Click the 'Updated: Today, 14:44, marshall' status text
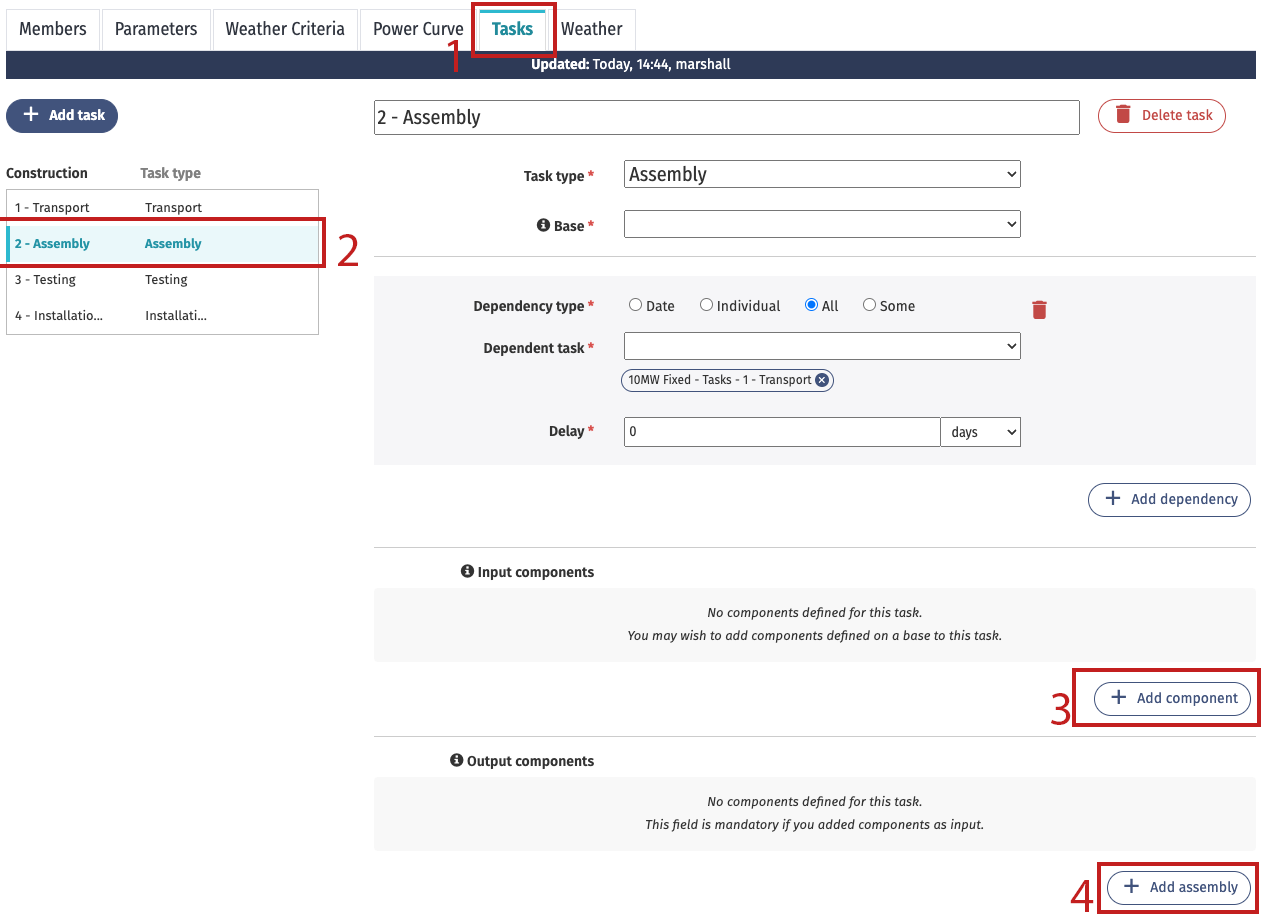Viewport: 1264px width, 918px height. pyautogui.click(x=630, y=64)
